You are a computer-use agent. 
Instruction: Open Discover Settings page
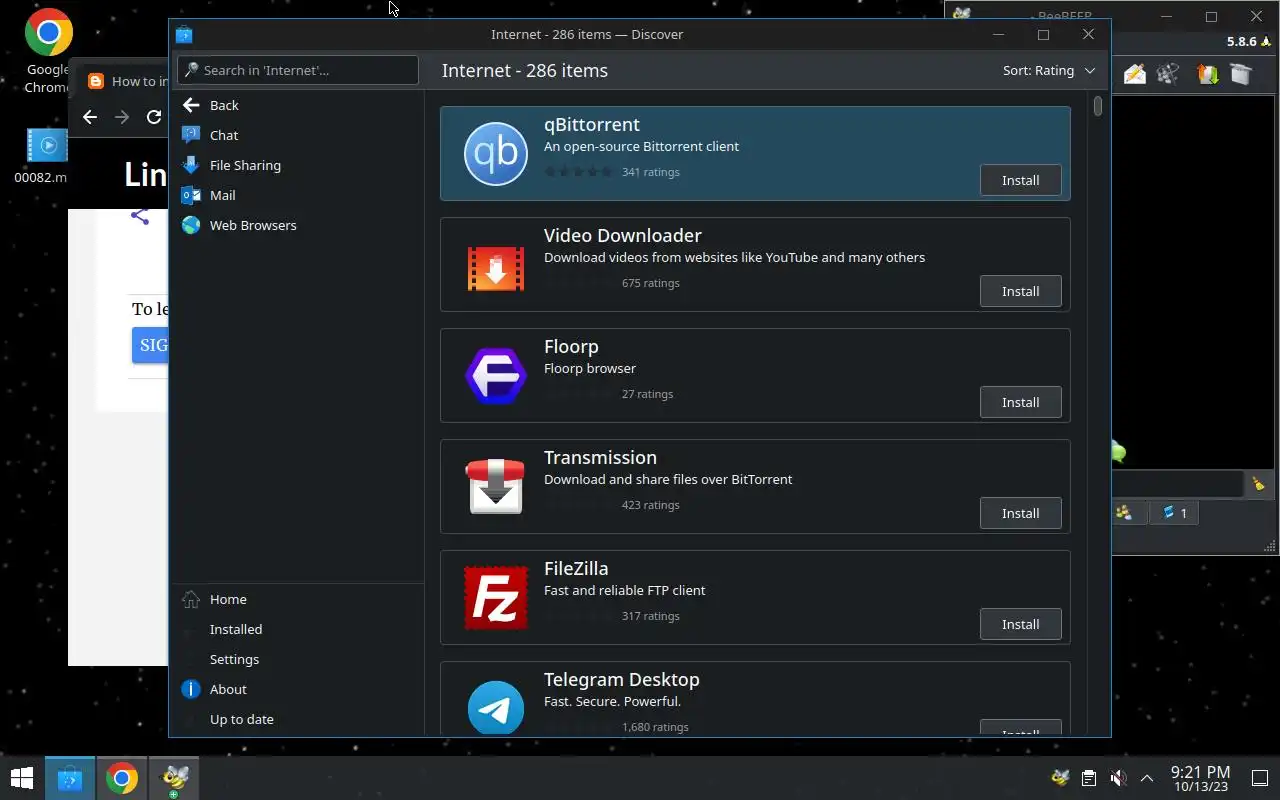click(298, 659)
